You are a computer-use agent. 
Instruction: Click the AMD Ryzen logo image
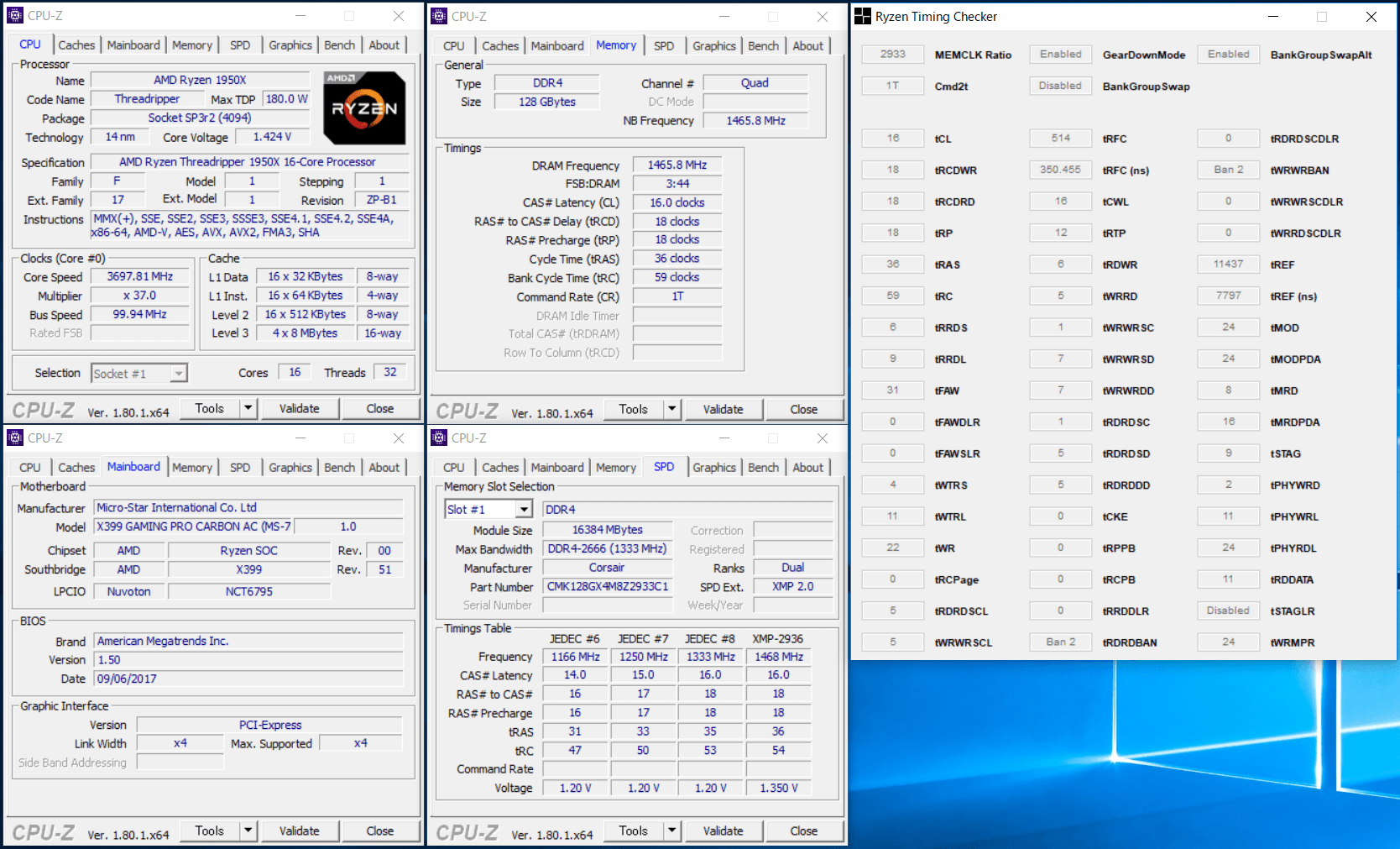(x=364, y=107)
